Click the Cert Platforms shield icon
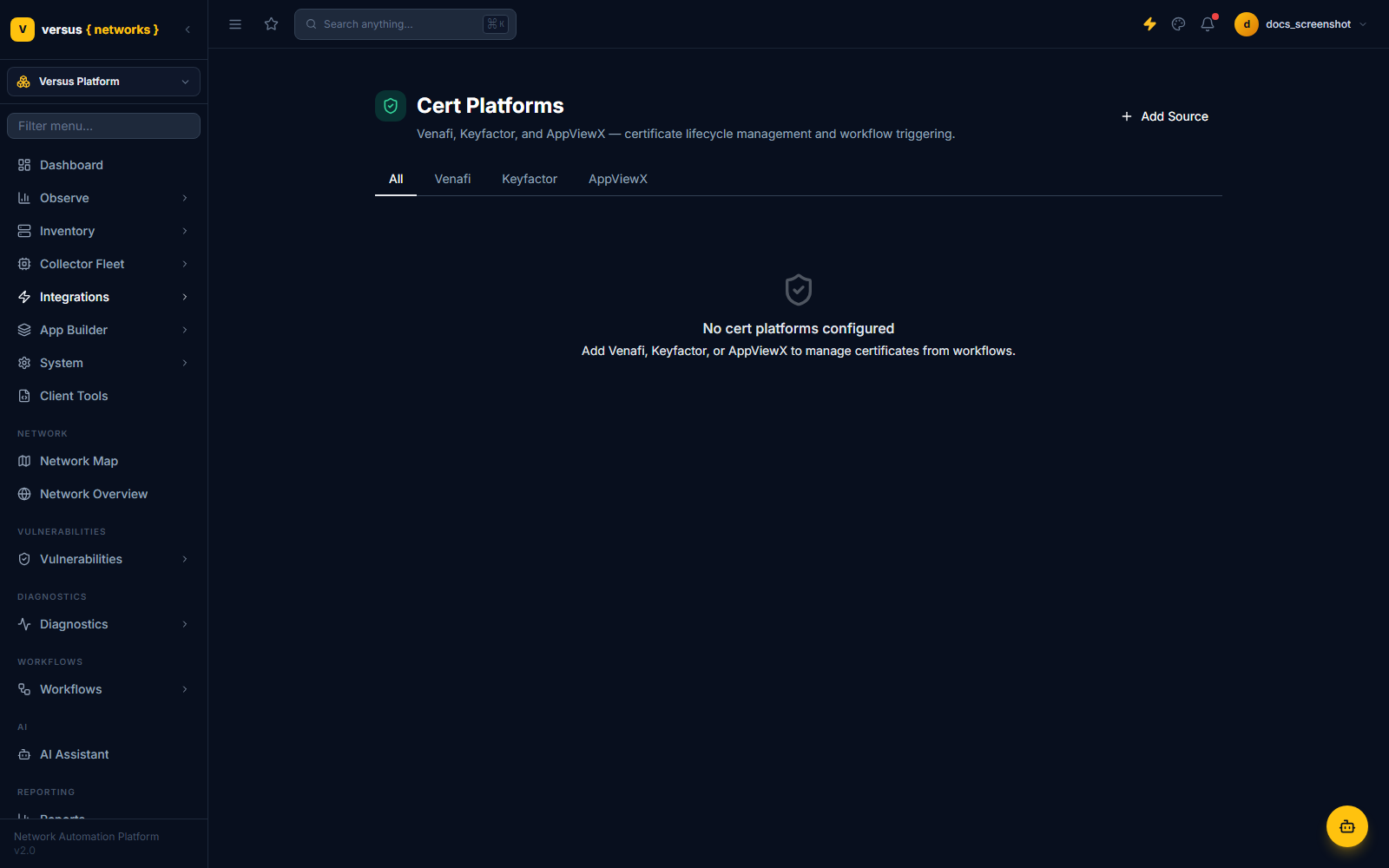1389x868 pixels. click(x=391, y=106)
